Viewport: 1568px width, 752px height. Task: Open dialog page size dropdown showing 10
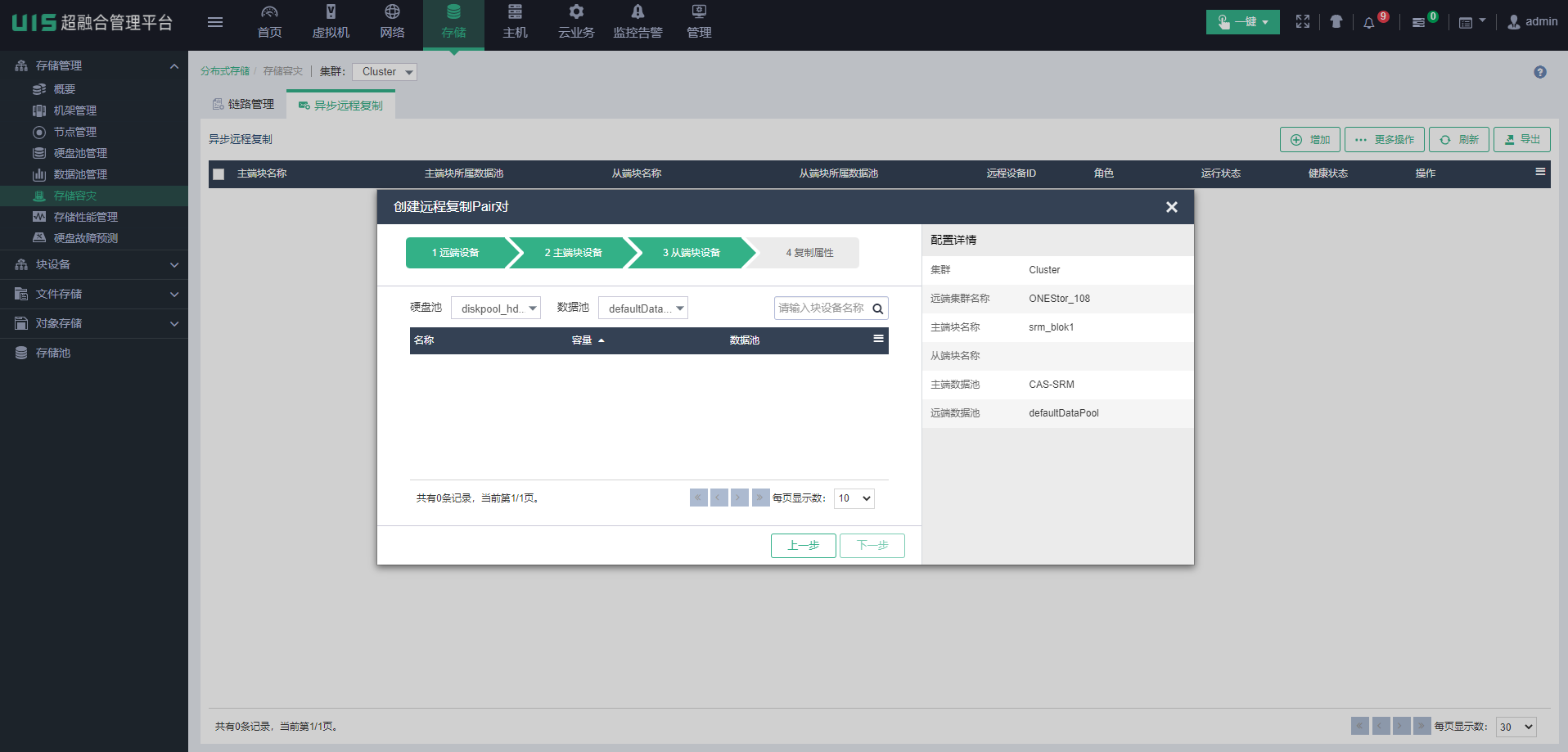pos(854,498)
